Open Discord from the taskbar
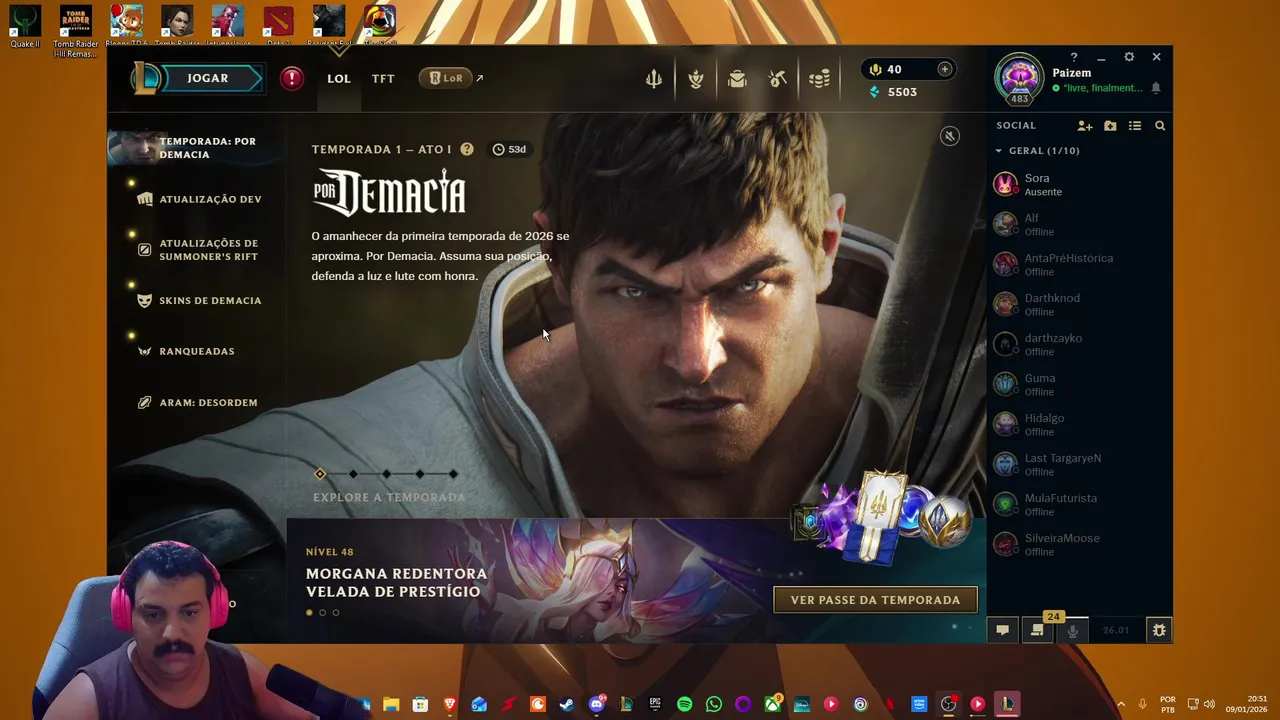Screen dimensions: 1280x720 597,704
